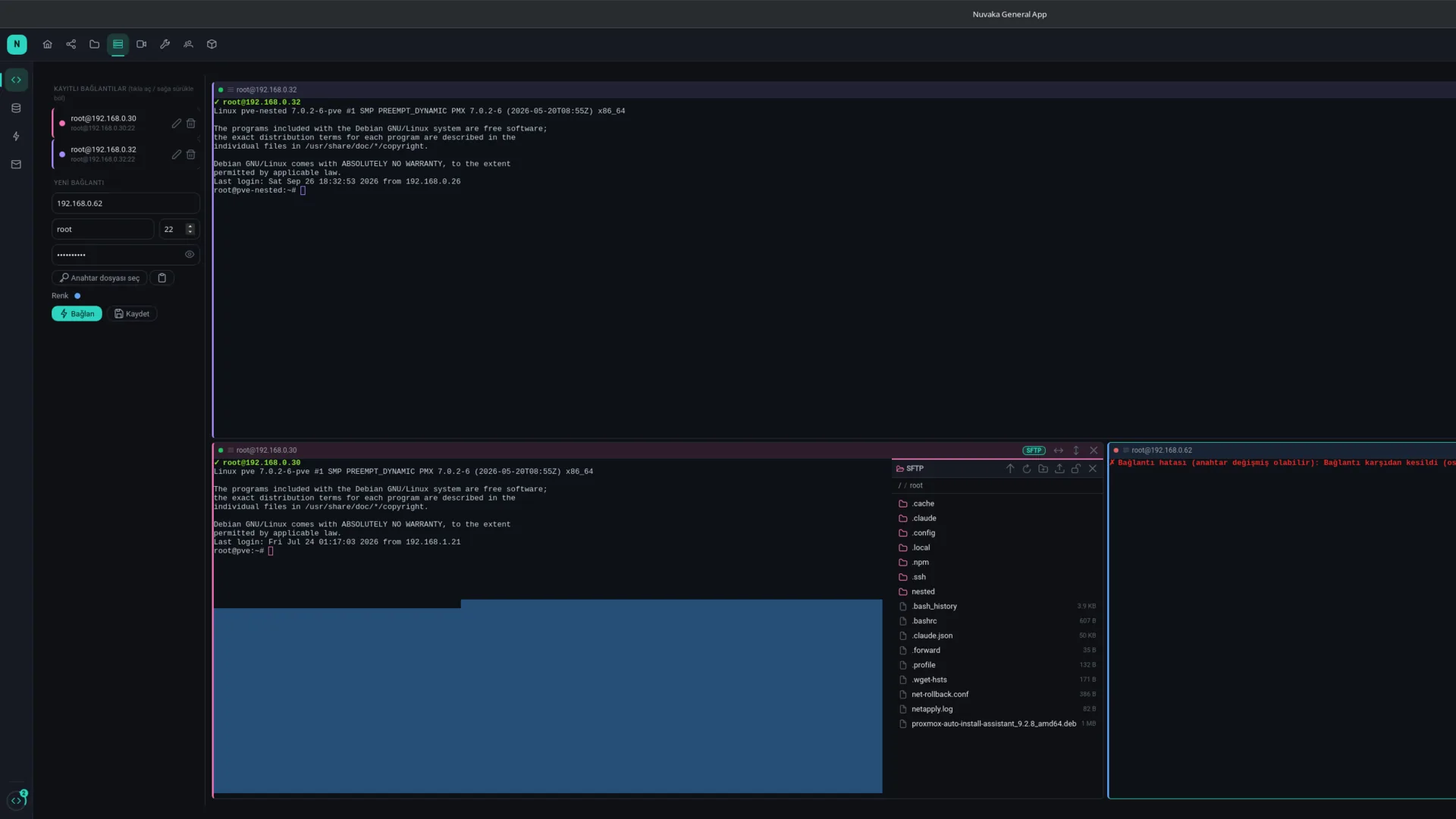Click the Kaydet save button
The width and height of the screenshot is (1456, 819).
click(132, 314)
